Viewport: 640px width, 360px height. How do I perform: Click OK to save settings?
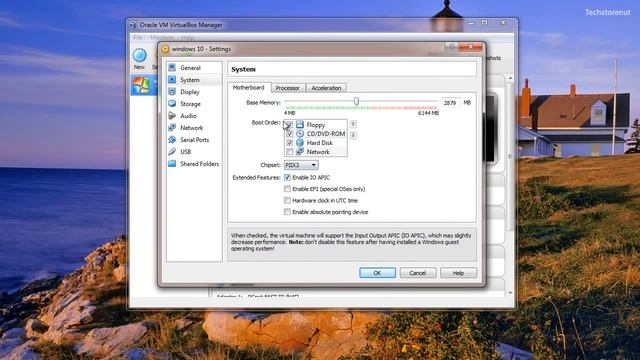377,273
